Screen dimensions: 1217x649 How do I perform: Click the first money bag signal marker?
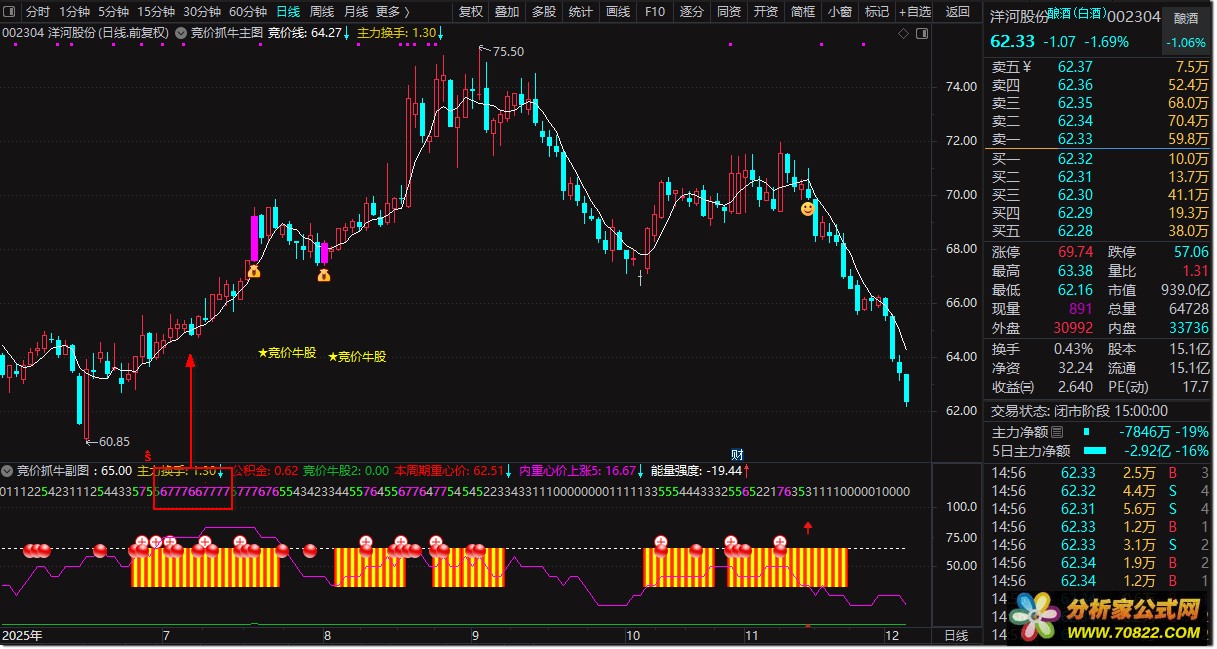point(254,270)
